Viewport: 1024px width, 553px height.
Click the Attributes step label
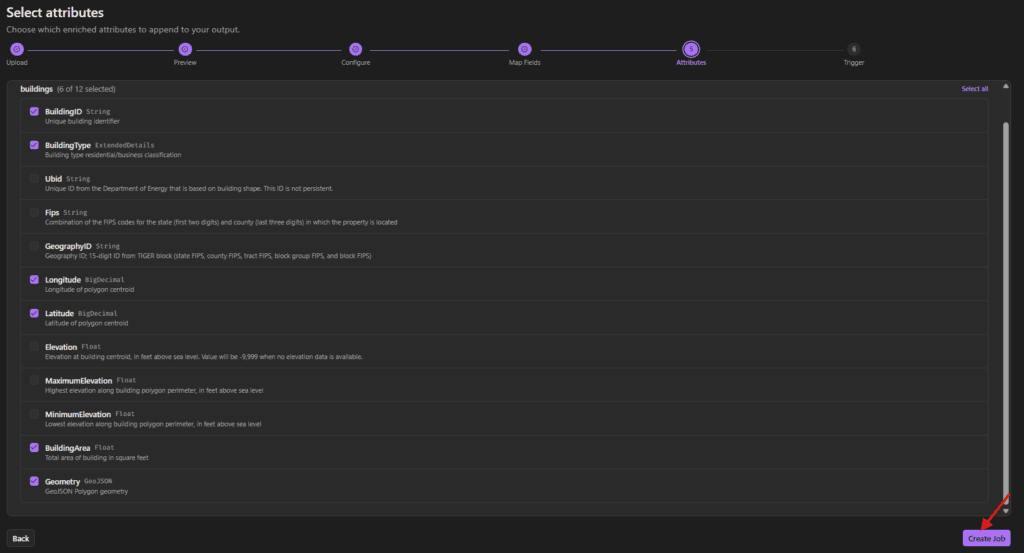coord(691,63)
